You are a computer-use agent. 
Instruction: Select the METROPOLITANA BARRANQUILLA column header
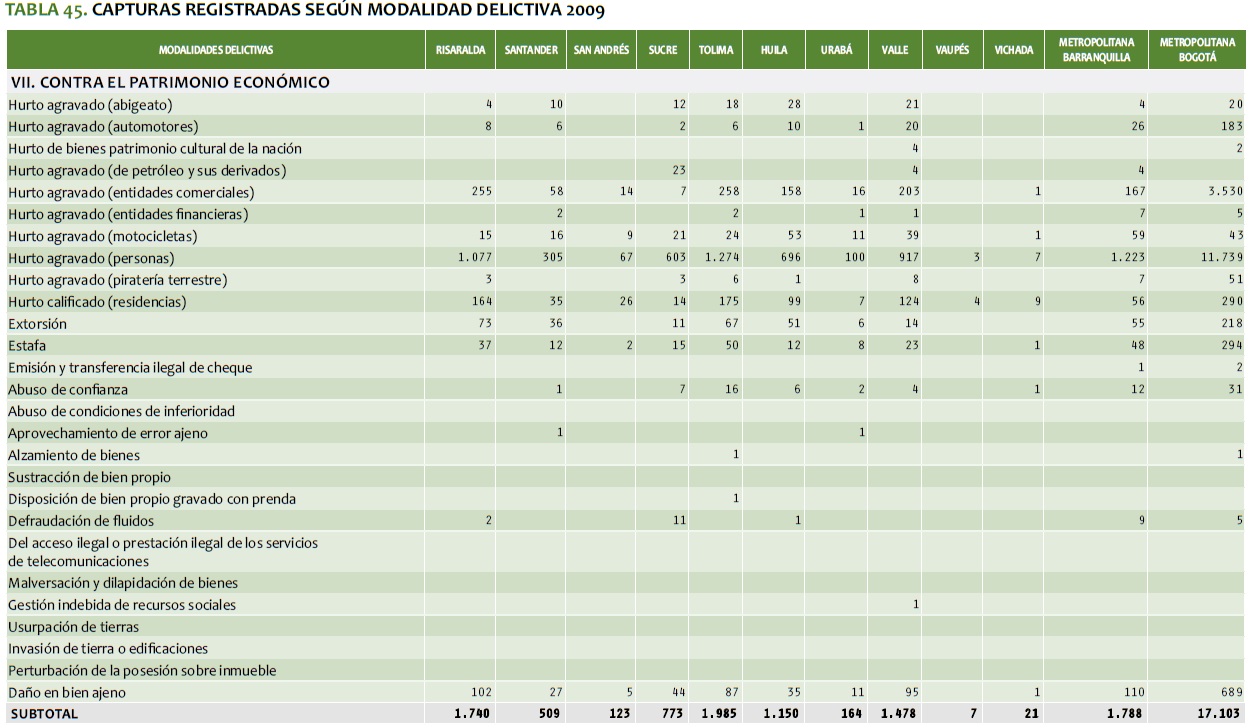(x=1094, y=50)
